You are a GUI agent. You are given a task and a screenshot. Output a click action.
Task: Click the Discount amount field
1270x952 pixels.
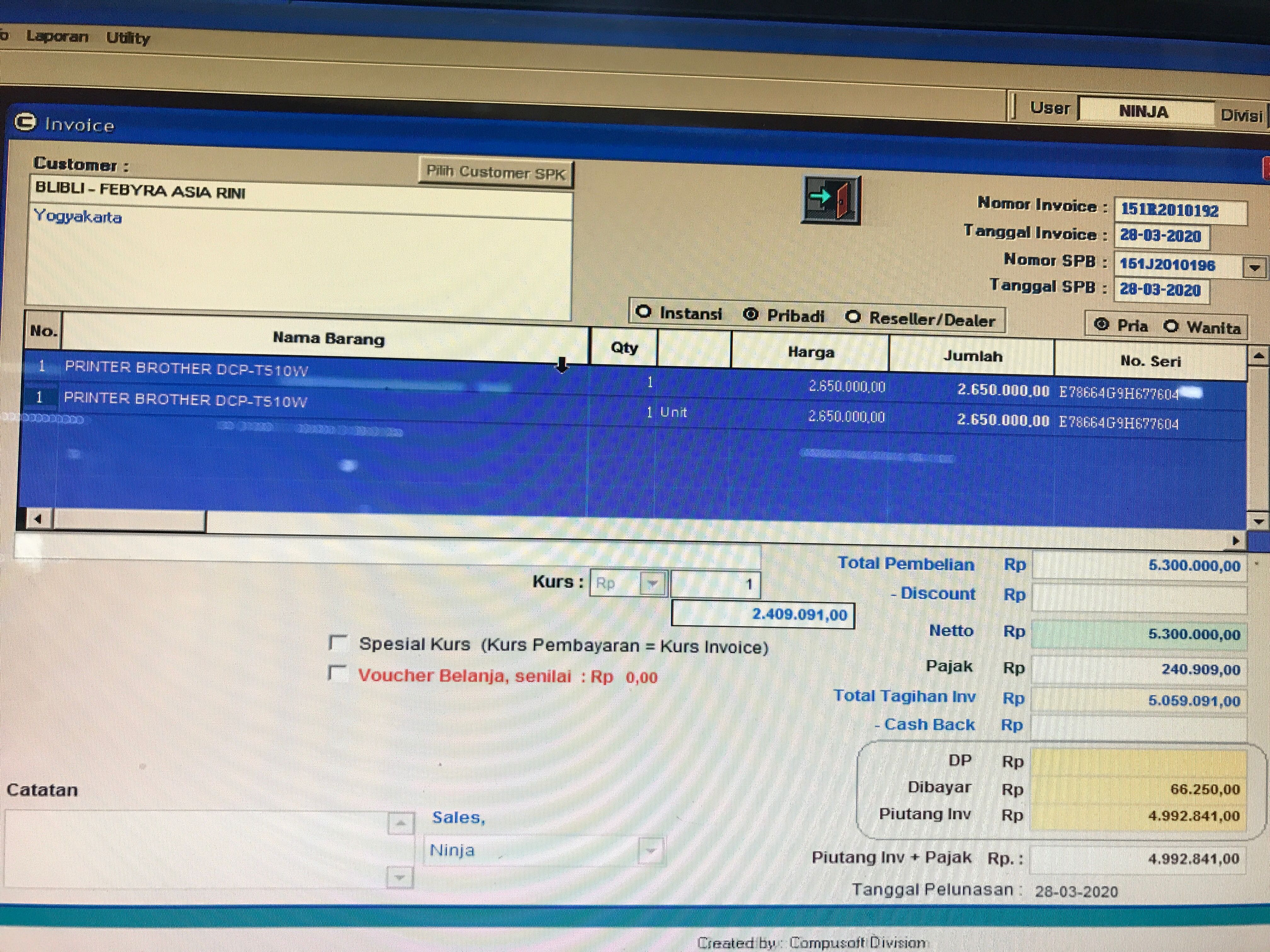pos(1139,597)
